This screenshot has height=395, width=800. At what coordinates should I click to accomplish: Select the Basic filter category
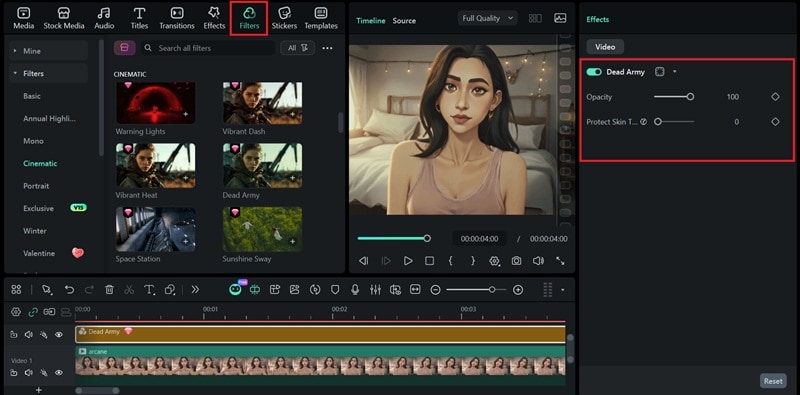[x=32, y=96]
